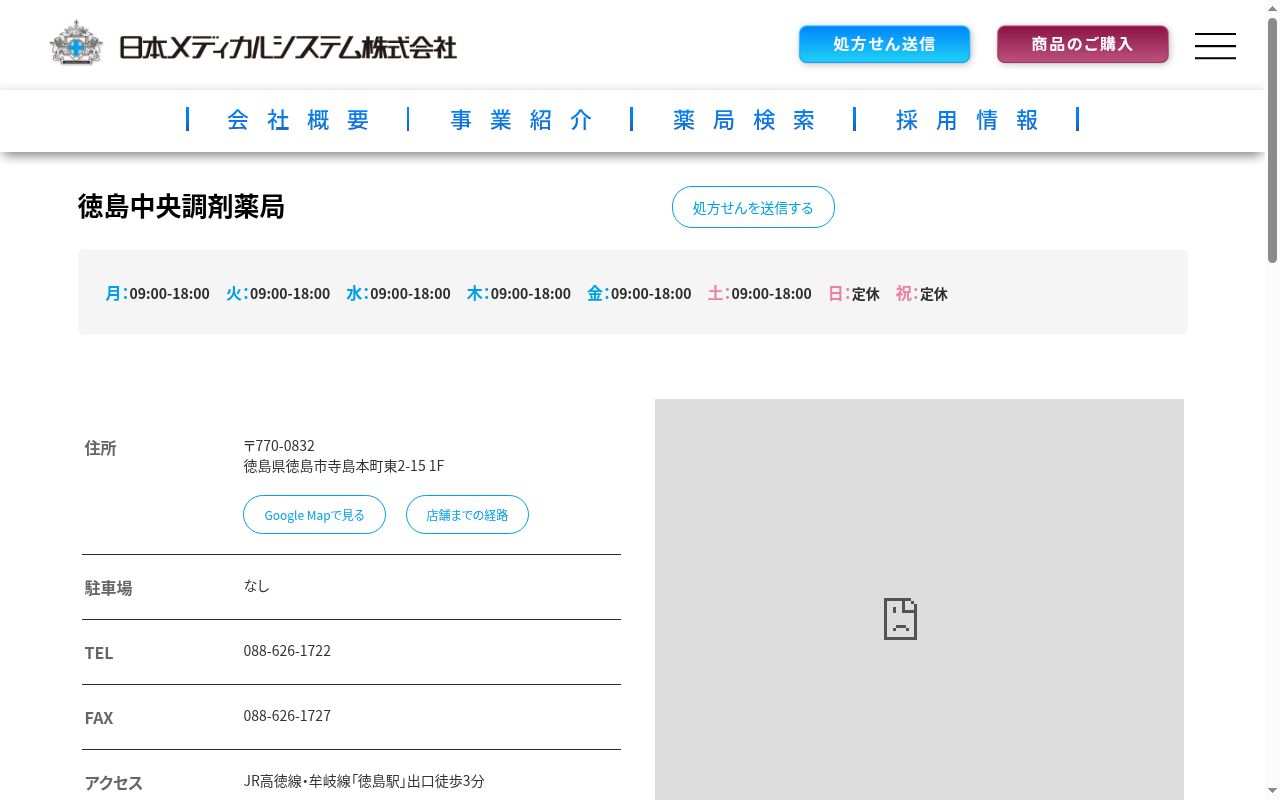Click the TEL number 088-626-1722
This screenshot has width=1280, height=800.
tap(287, 651)
